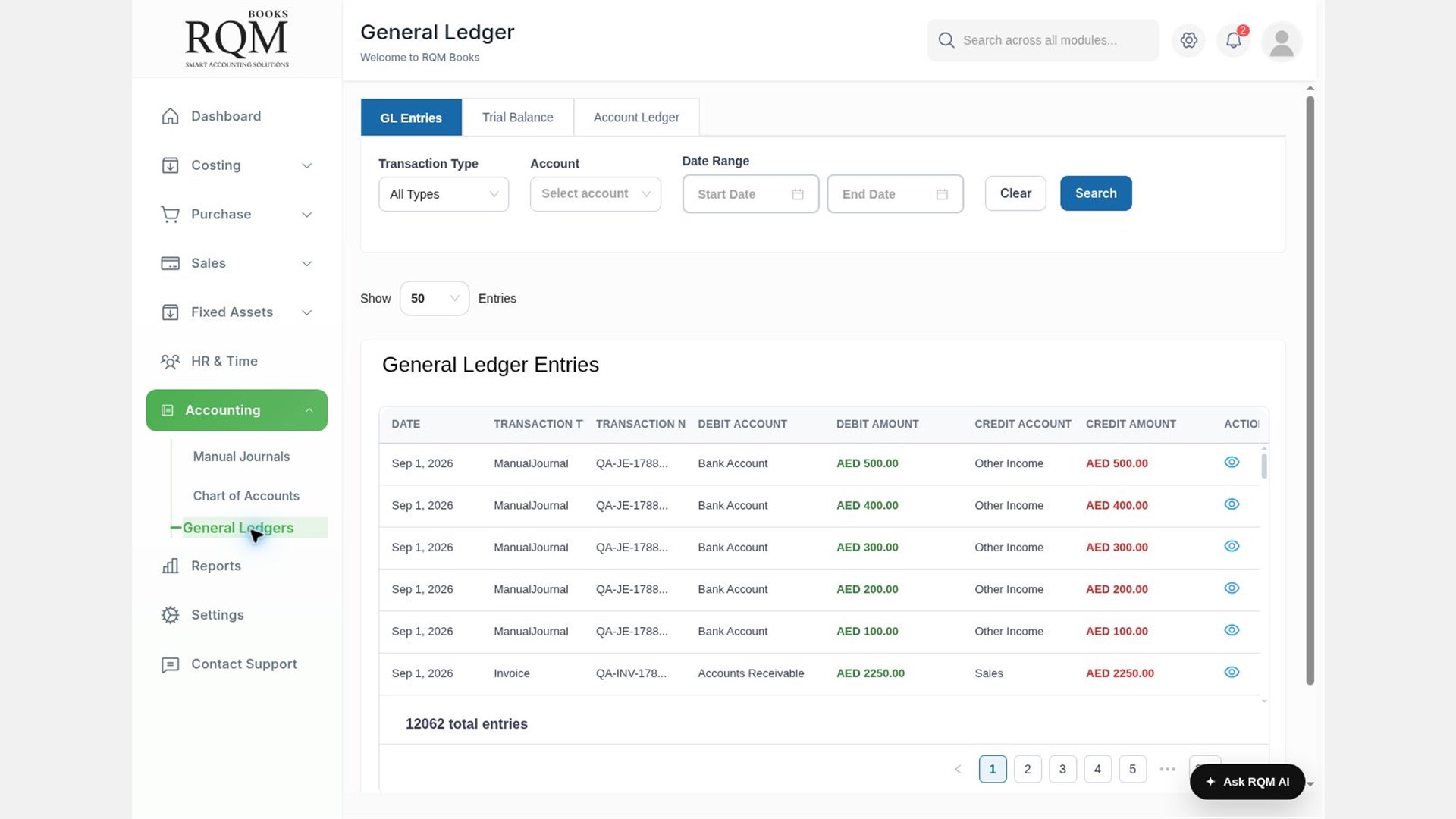View the AED 200.00 journal entry
The height and width of the screenshot is (819, 1456).
(1232, 588)
